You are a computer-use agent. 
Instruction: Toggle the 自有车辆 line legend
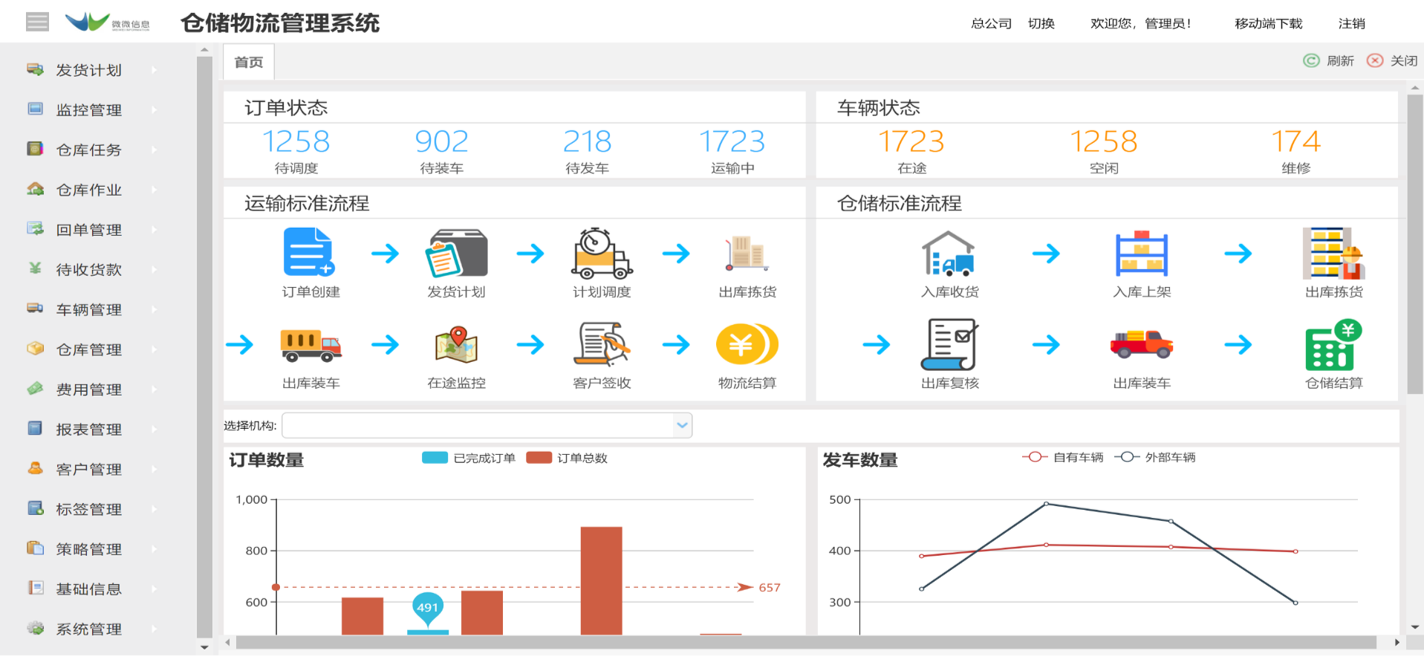[1062, 457]
